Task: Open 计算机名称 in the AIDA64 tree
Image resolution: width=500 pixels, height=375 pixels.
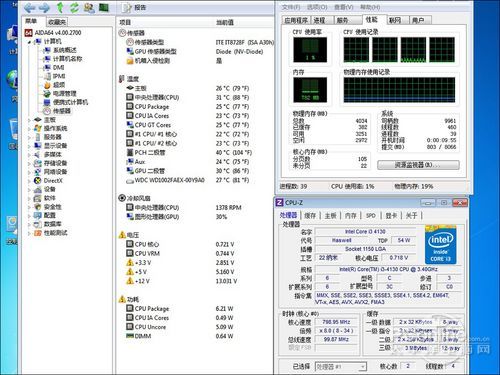Action: coord(63,59)
